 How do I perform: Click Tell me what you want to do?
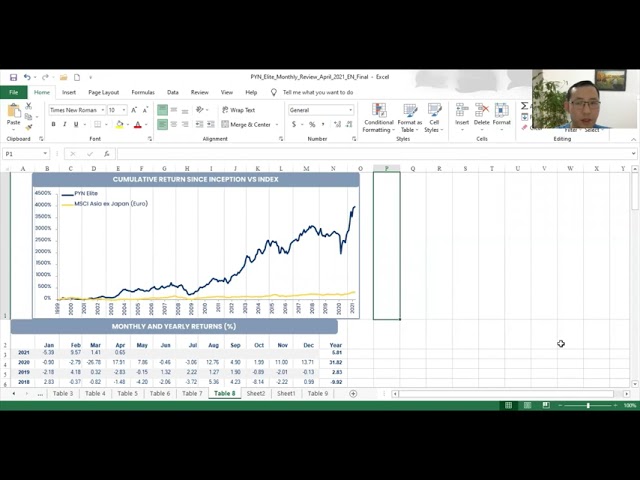318,92
